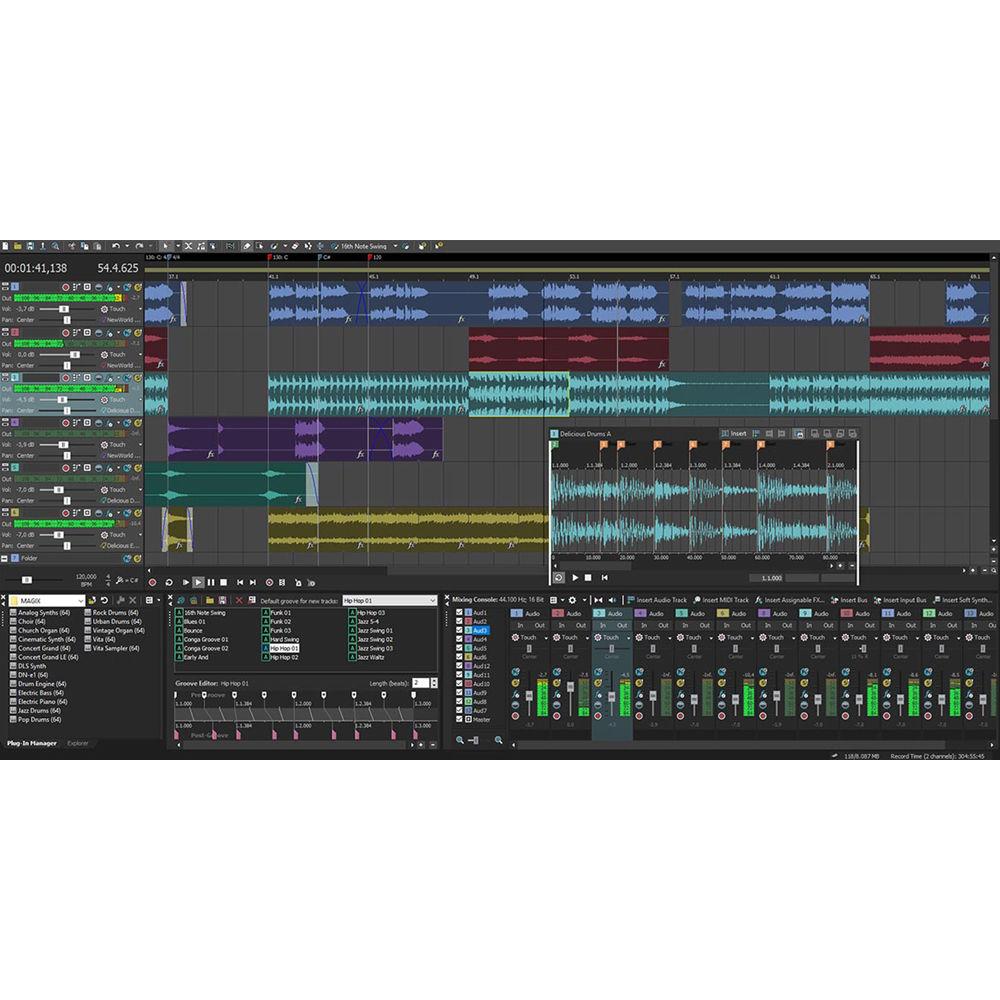
Task: Click the Save project icon
Action: click(30, 245)
